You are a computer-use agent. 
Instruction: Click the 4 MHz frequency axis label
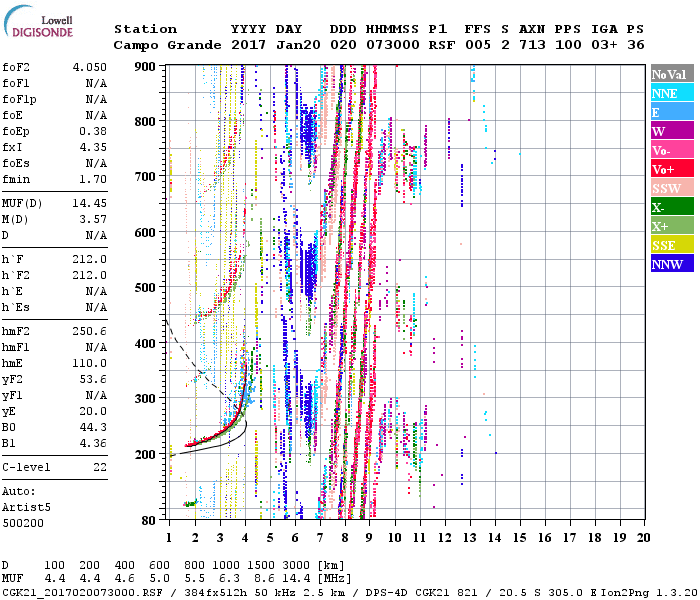245,538
